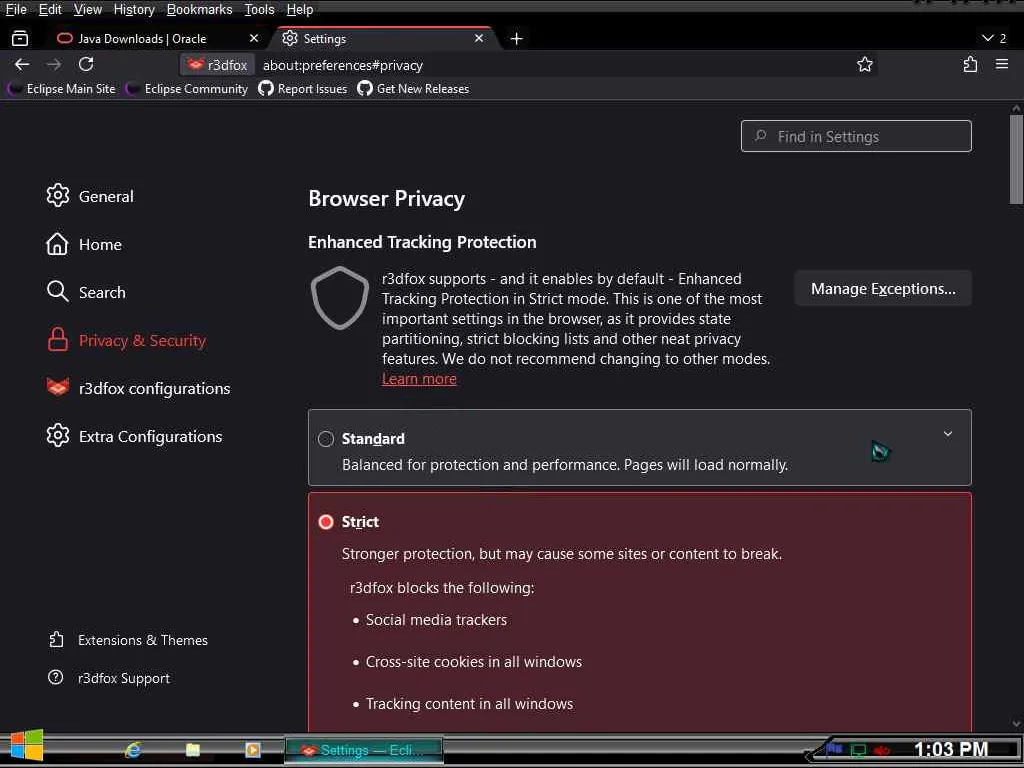The width and height of the screenshot is (1024, 768).
Task: Click the taskbar clock showing 1:03 PM
Action: 951,749
